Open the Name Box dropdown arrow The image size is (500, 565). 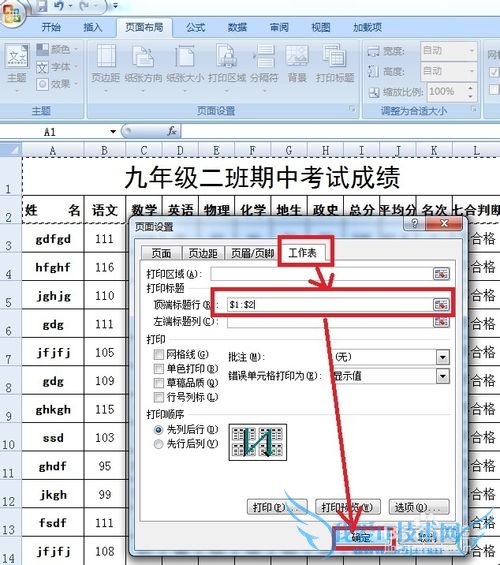click(113, 132)
